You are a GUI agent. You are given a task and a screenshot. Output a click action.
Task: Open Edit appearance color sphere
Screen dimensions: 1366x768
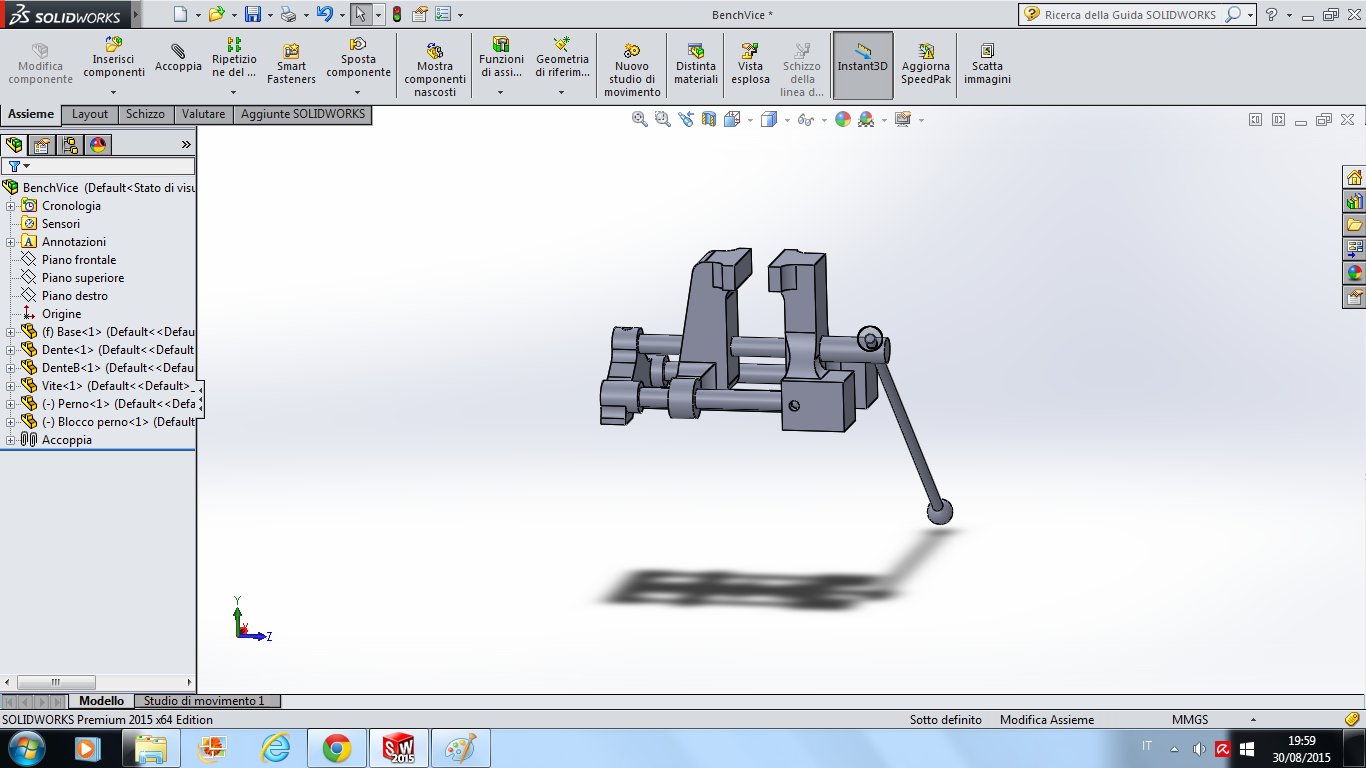click(843, 119)
